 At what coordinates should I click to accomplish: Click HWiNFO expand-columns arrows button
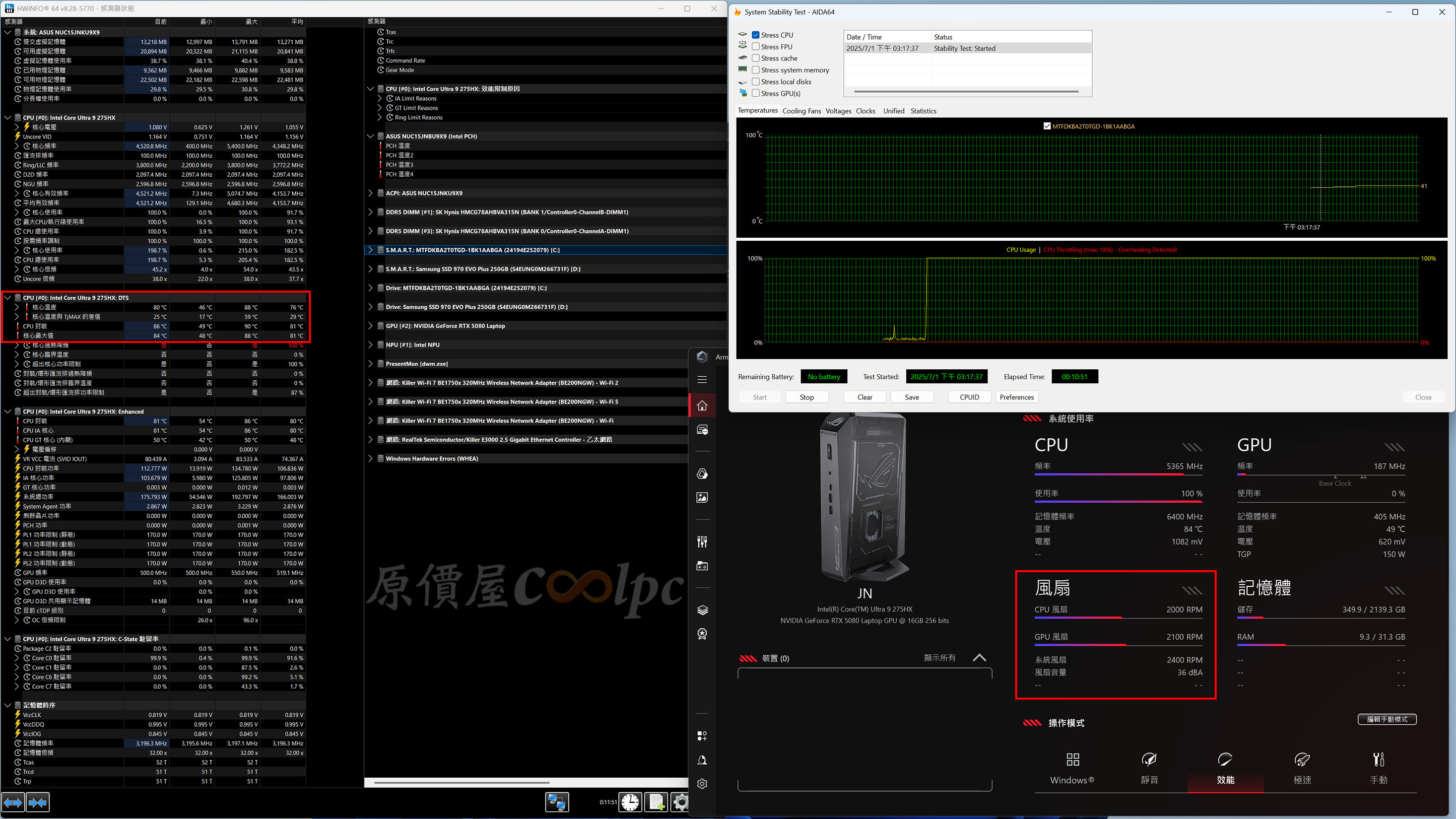pos(14,802)
